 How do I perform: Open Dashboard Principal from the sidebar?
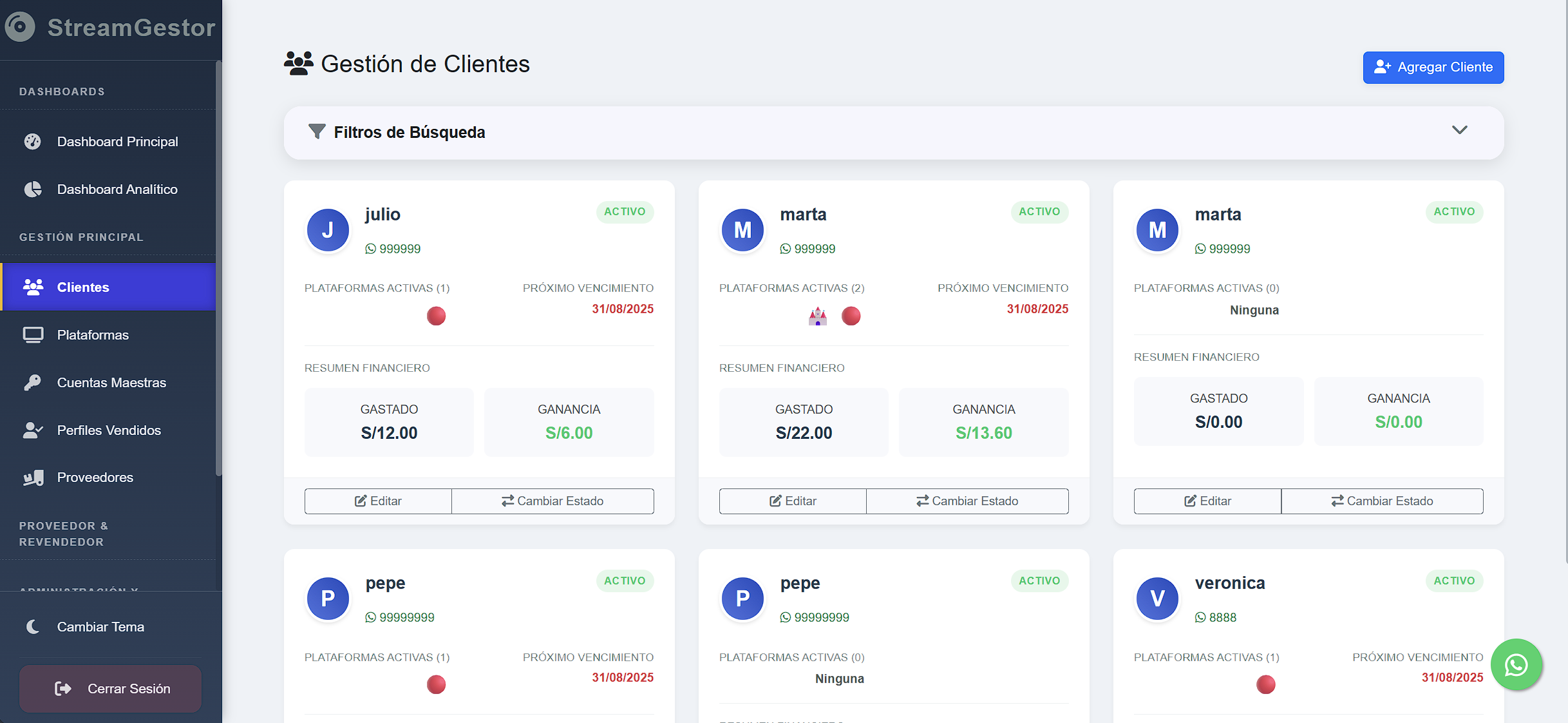click(x=117, y=142)
